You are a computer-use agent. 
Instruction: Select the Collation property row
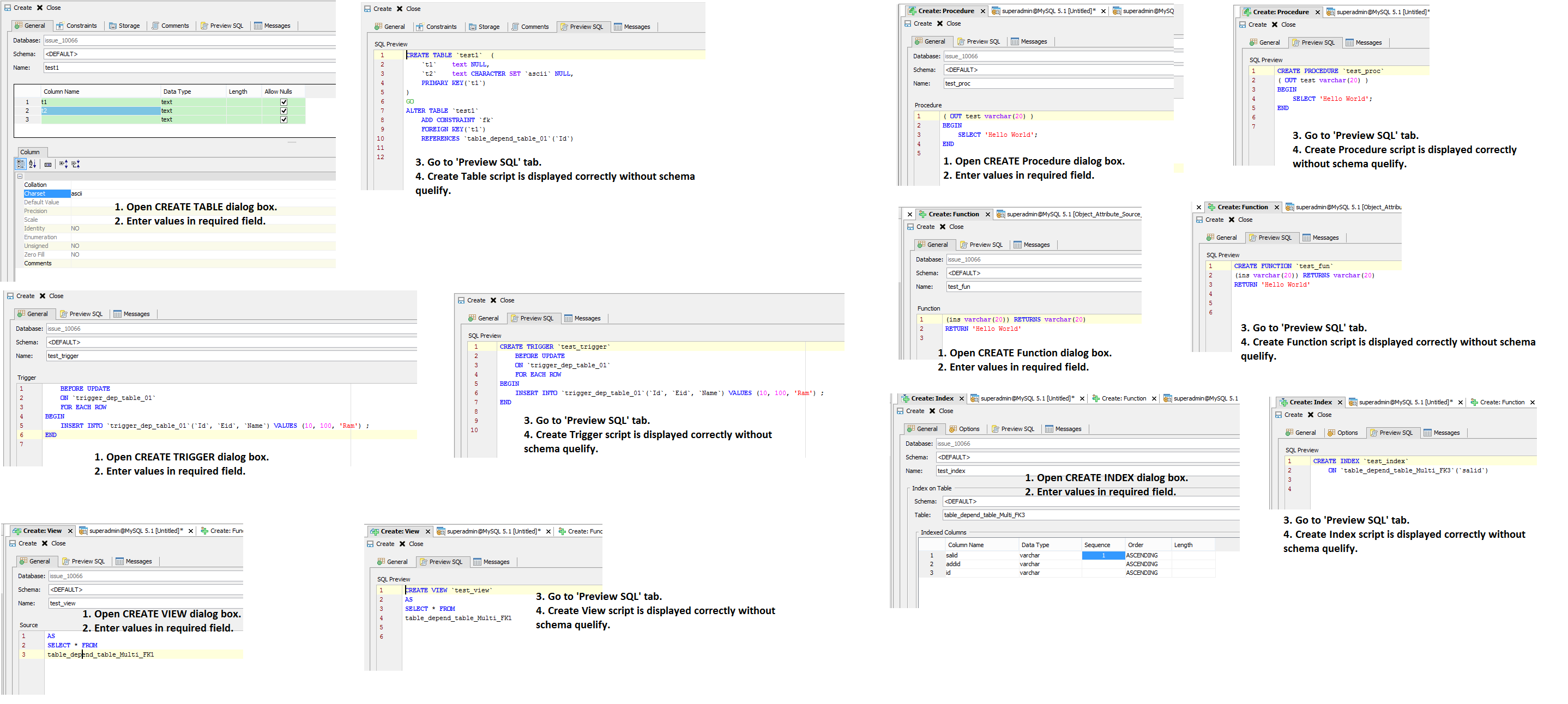[x=179, y=185]
